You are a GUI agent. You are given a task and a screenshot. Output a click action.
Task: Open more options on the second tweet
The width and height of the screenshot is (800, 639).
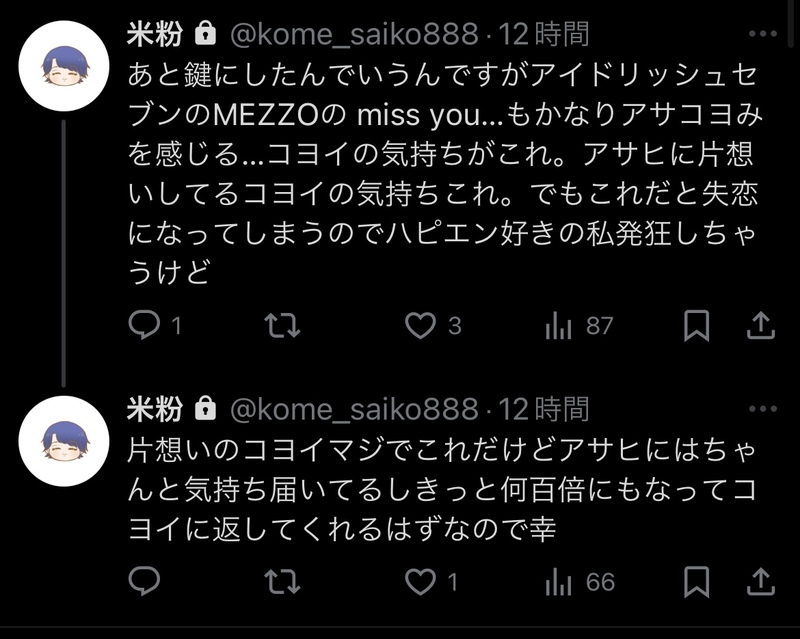point(762,410)
